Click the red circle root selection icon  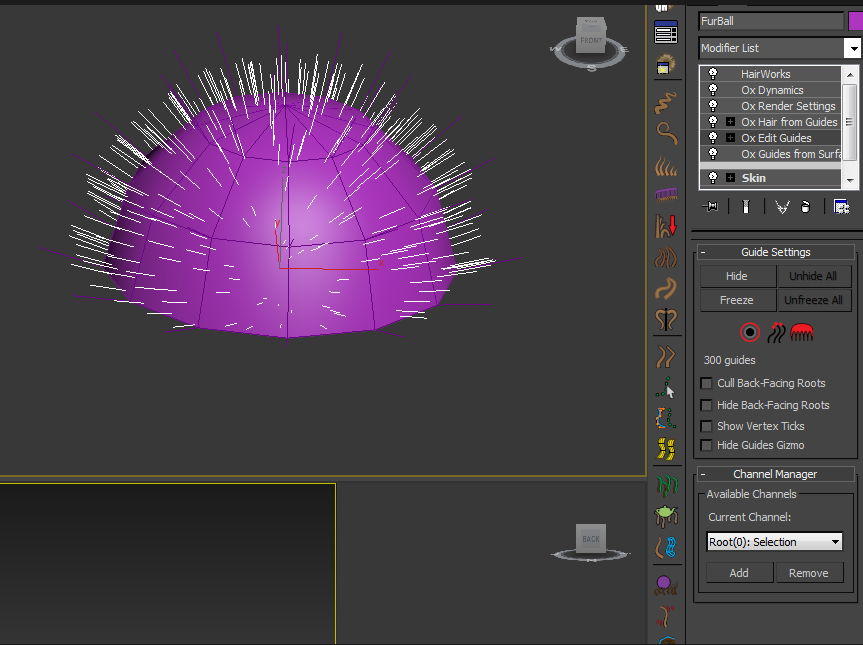(750, 332)
